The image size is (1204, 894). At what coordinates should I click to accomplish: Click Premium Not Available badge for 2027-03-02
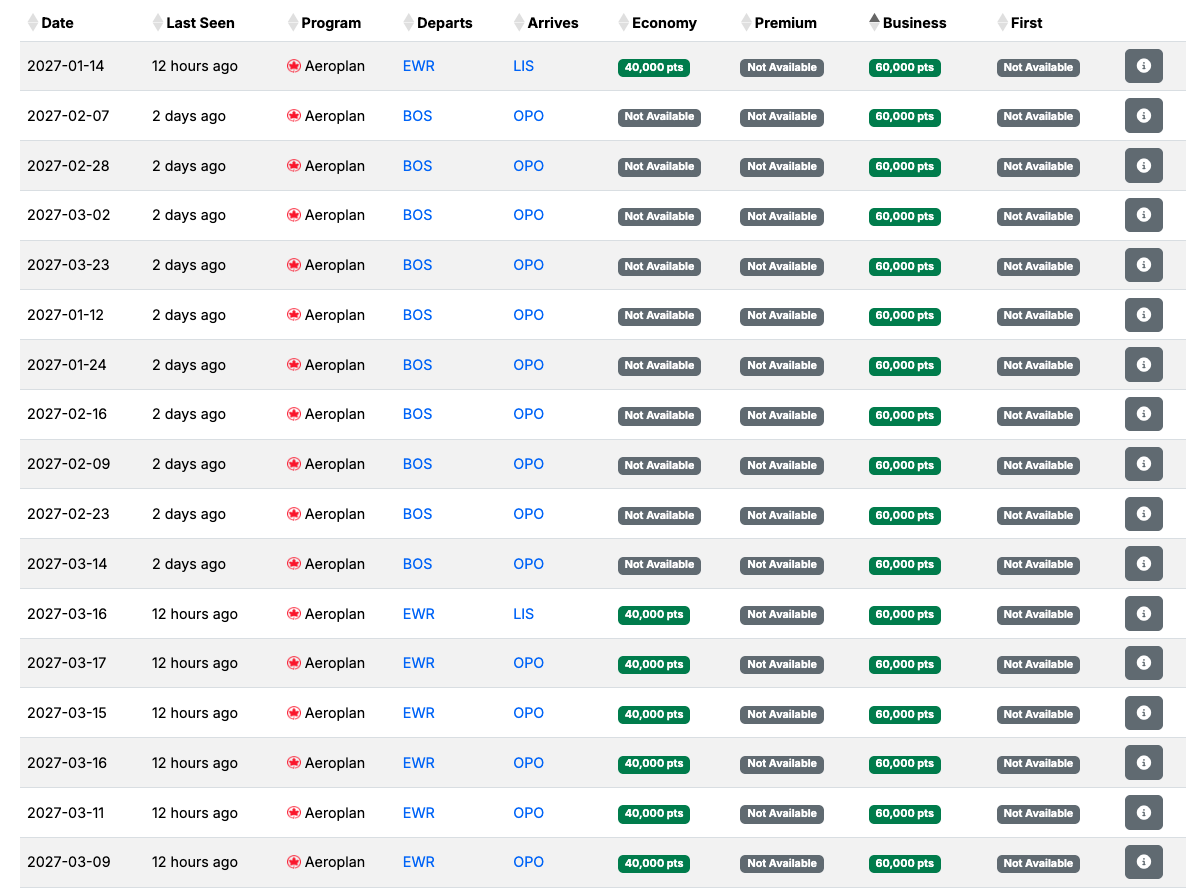pyautogui.click(x=782, y=216)
